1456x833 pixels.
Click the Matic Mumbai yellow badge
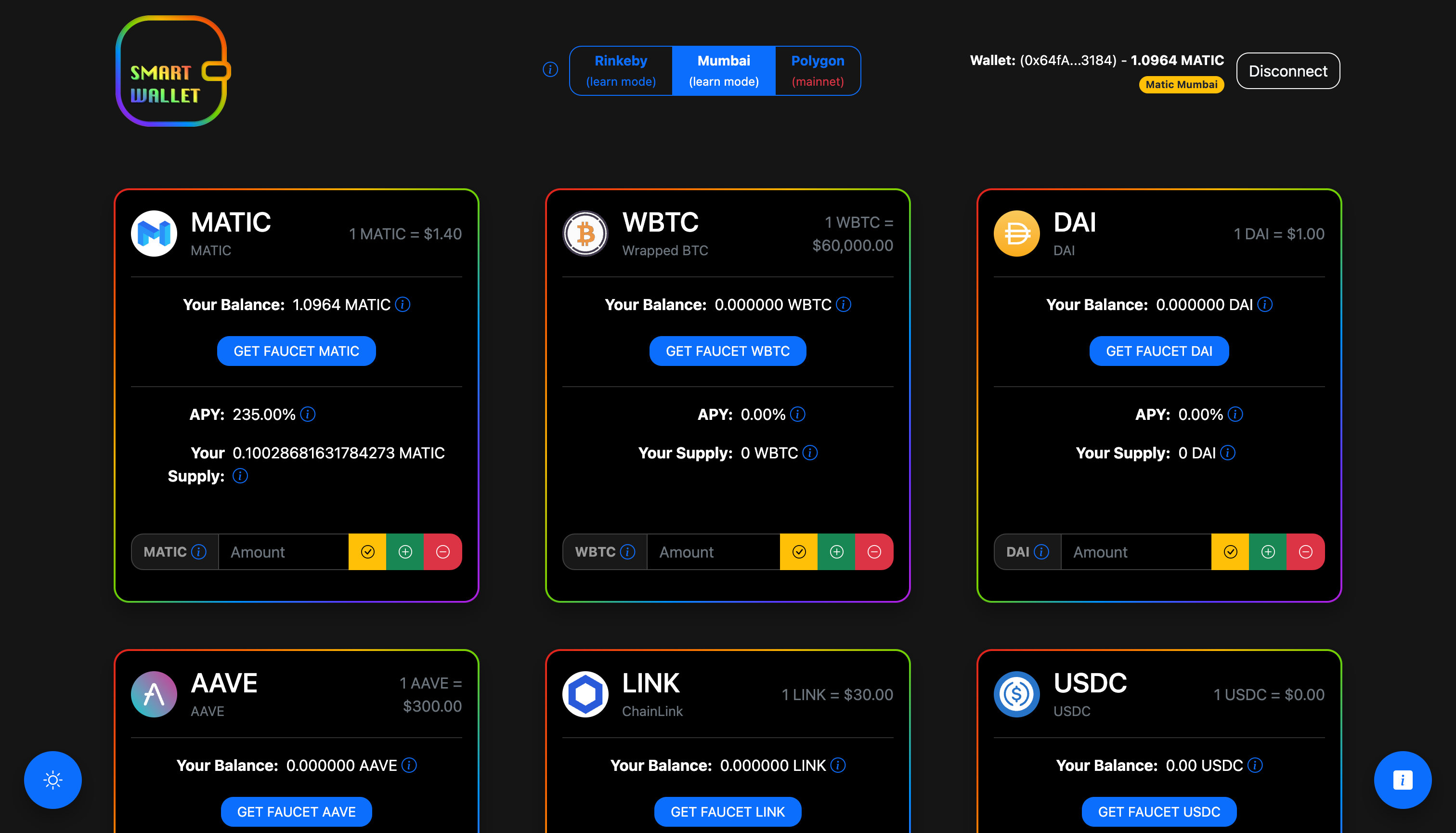tap(1182, 85)
